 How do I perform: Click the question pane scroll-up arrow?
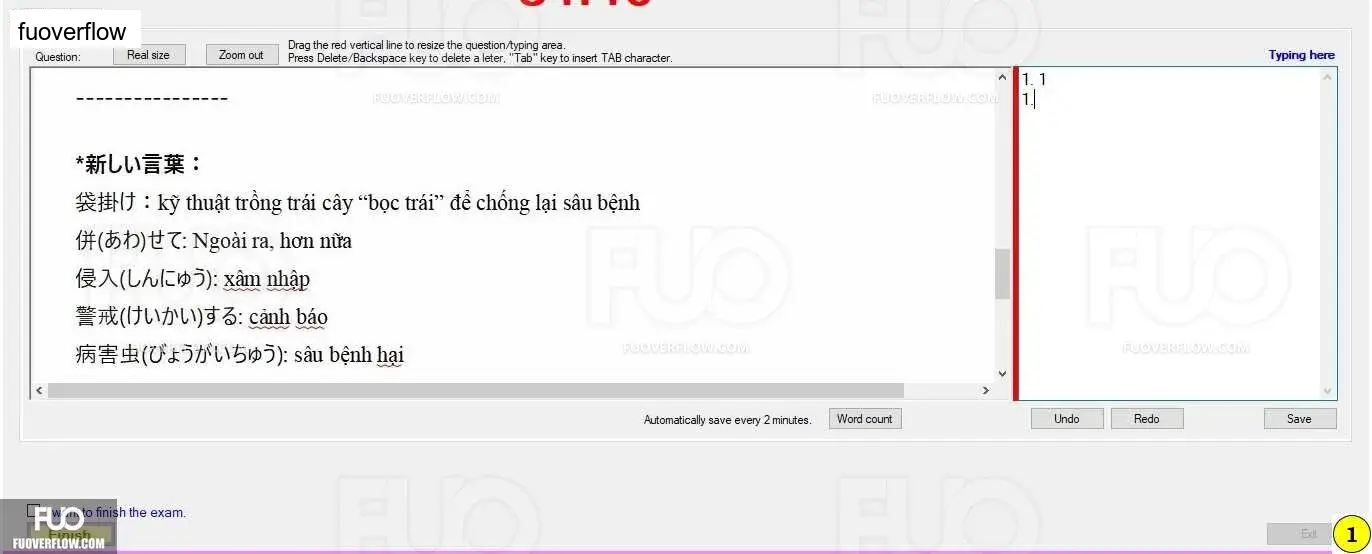pyautogui.click(x=1003, y=77)
